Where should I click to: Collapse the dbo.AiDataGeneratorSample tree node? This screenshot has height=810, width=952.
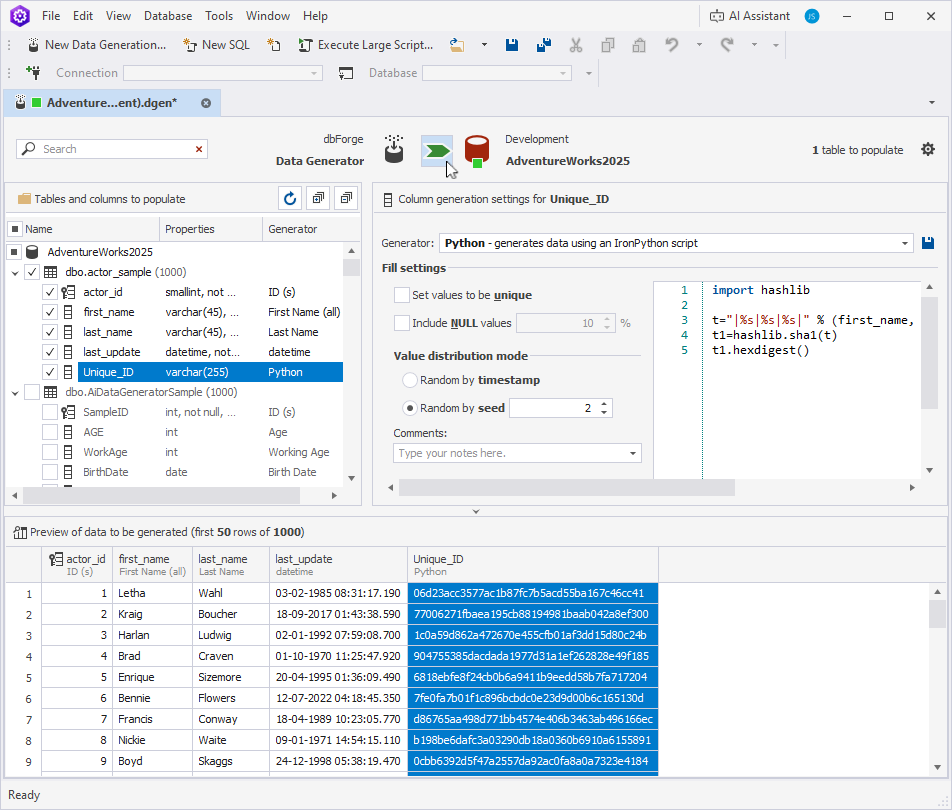pos(15,393)
